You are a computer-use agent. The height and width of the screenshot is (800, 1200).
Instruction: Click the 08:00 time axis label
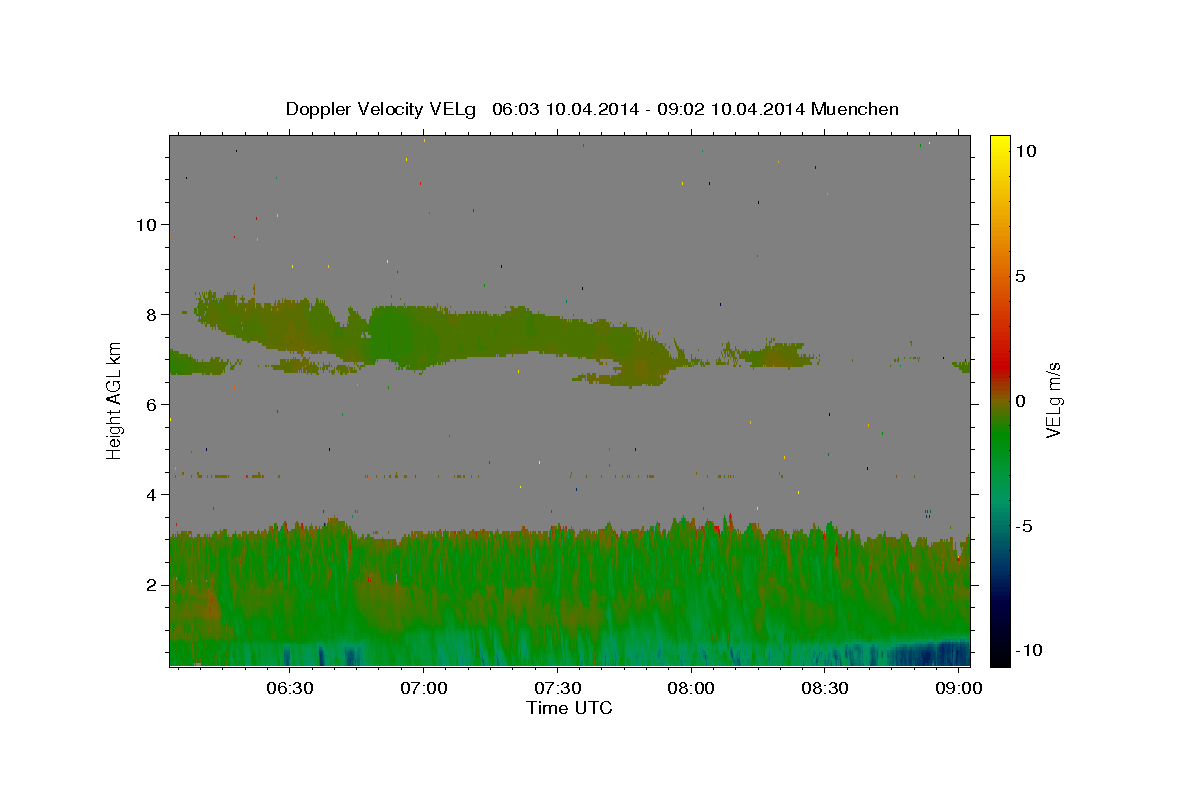(692, 689)
